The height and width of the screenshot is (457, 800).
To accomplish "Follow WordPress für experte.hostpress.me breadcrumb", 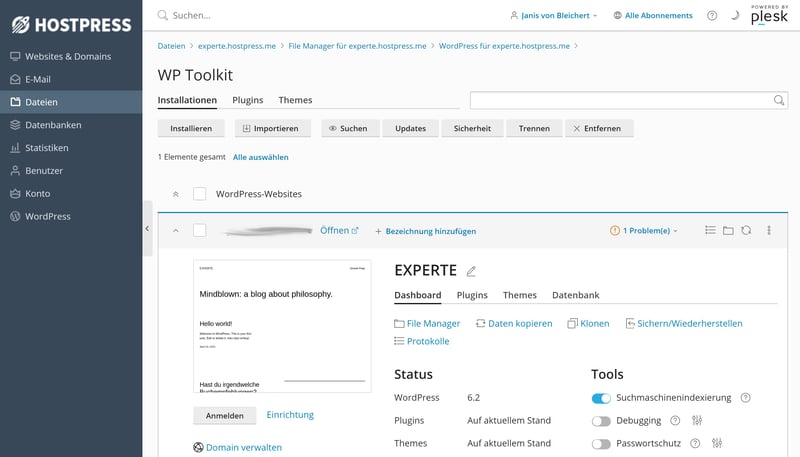I will coord(504,46).
